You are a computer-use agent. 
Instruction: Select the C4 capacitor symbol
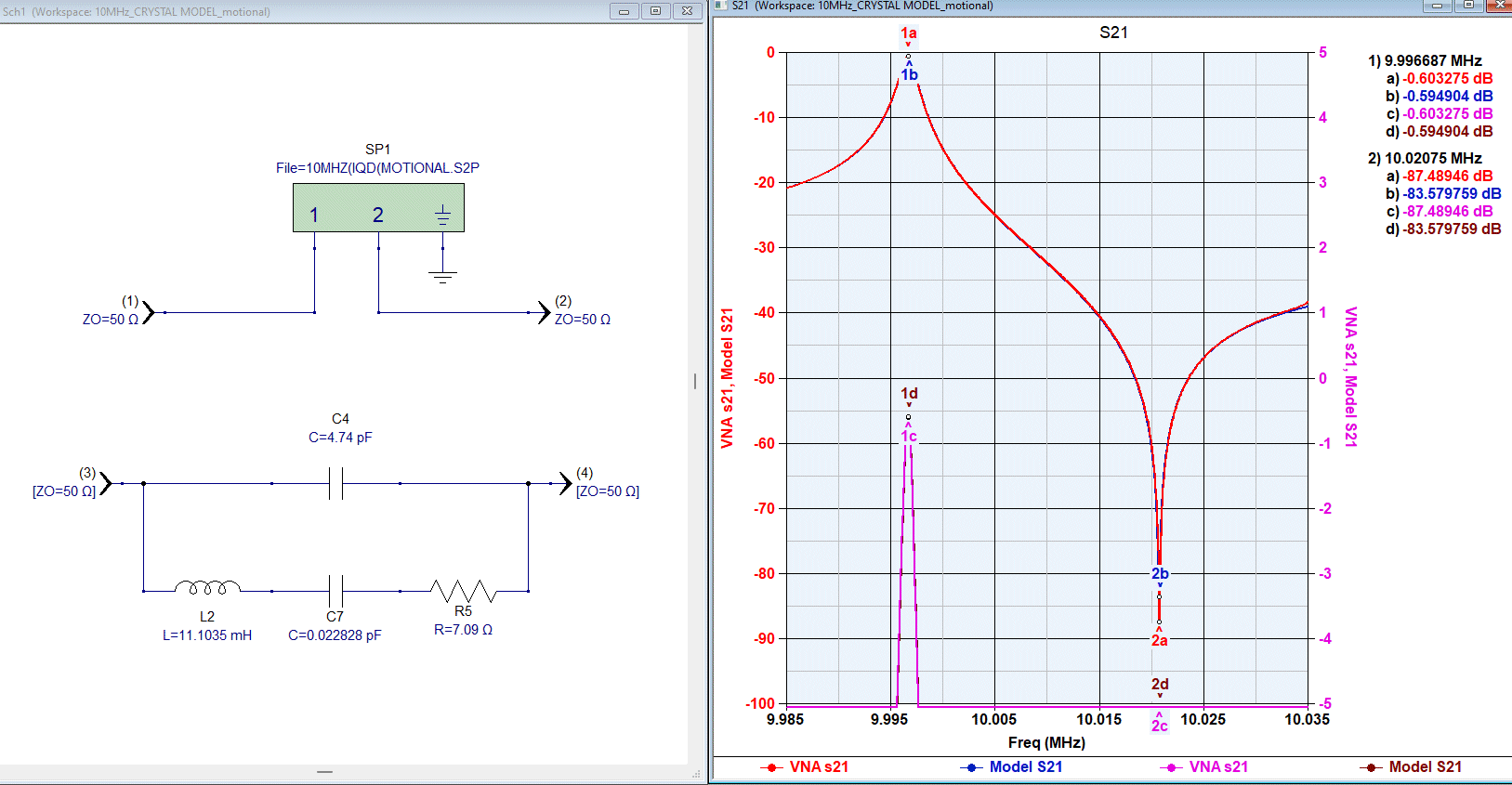point(335,483)
